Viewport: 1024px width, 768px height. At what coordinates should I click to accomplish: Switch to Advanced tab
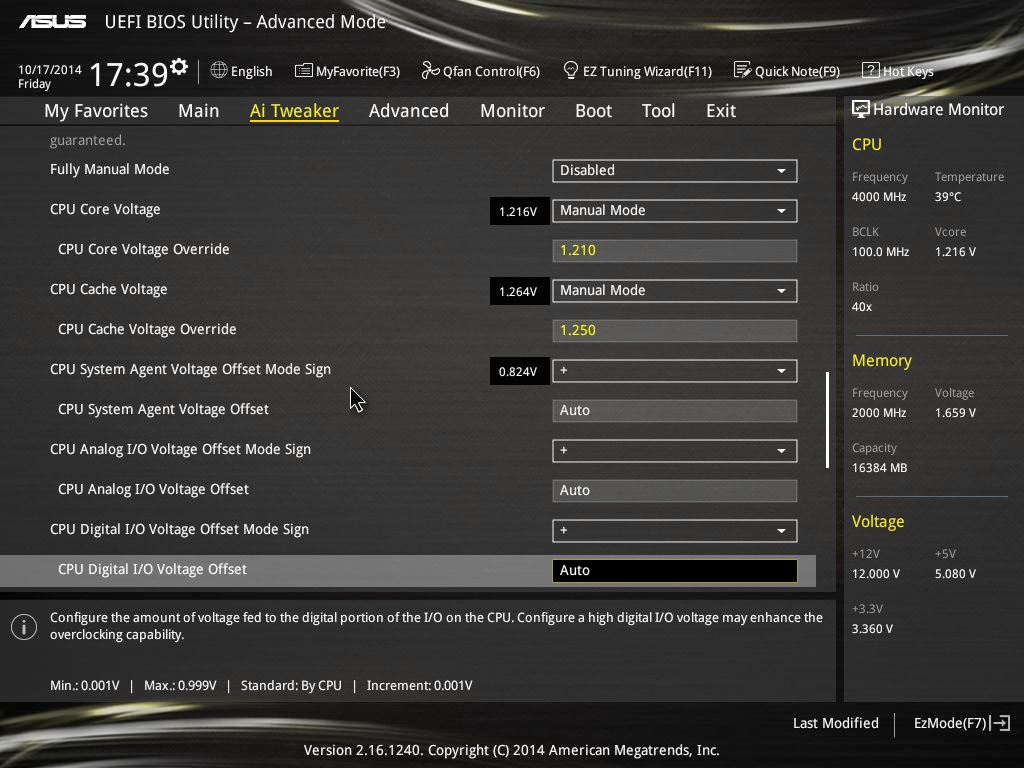(409, 110)
